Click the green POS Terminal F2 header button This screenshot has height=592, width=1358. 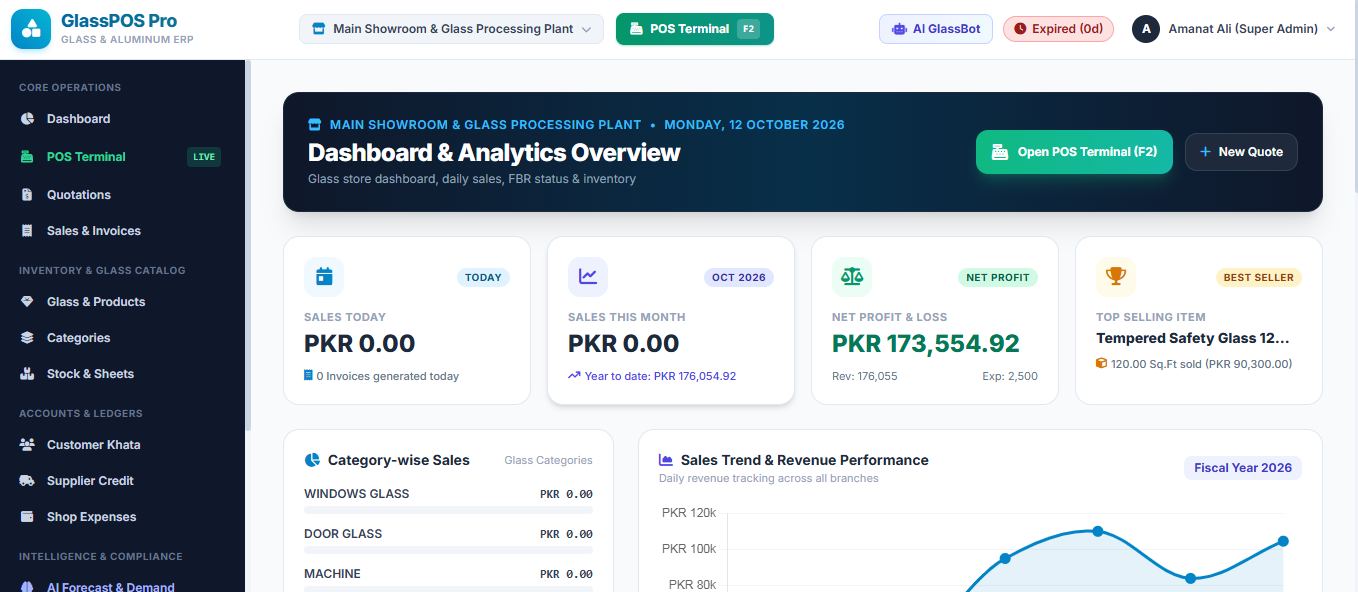[695, 29]
